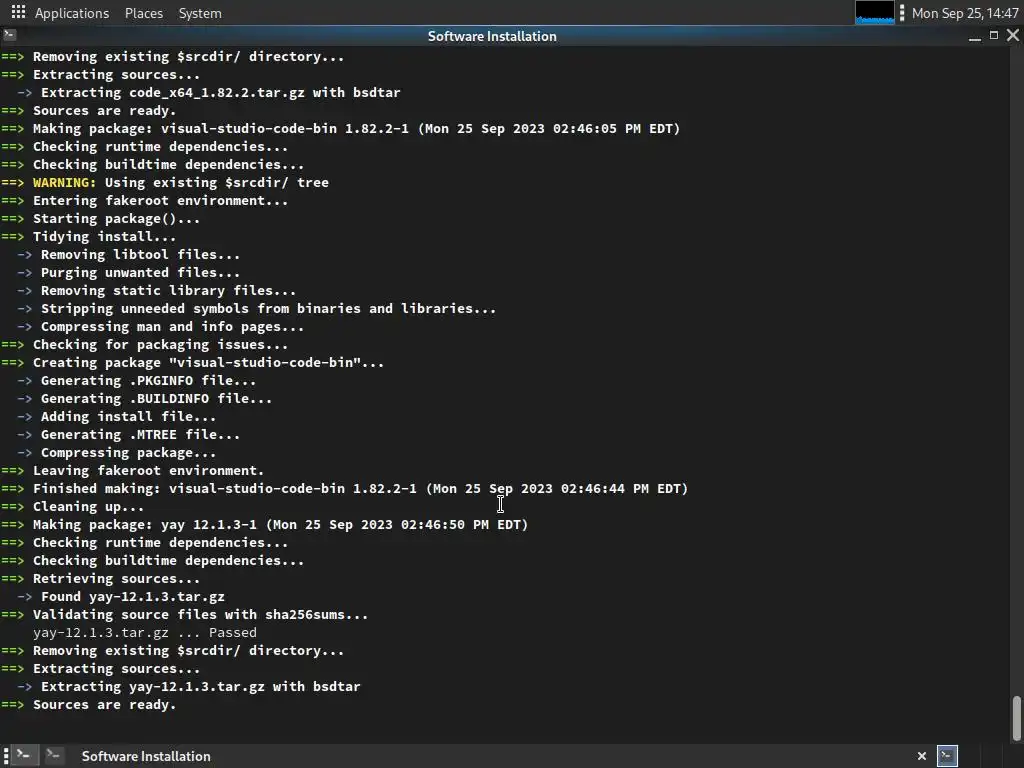This screenshot has height=768, width=1024.
Task: Click 'Extracting code_x64_1.82.2.tar.gz with bsdtar' line
Action: 221,93
